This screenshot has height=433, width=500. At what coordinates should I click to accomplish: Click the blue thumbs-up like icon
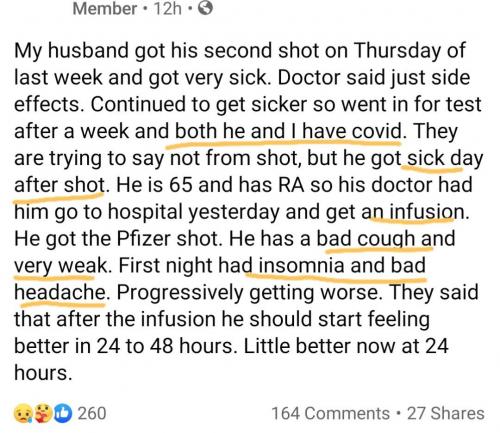point(63,413)
